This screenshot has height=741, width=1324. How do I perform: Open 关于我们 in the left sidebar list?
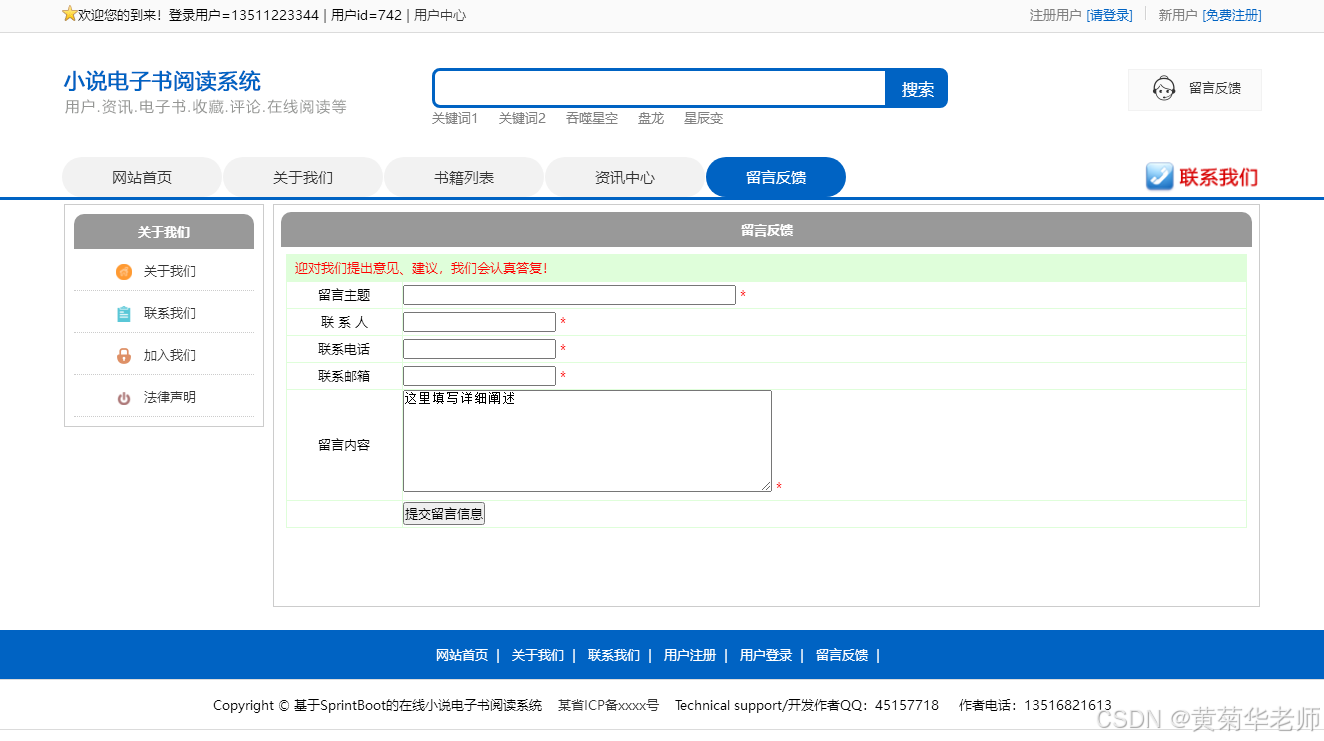(170, 272)
